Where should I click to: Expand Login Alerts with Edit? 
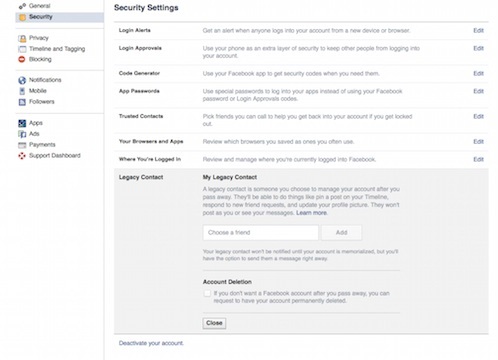click(478, 31)
